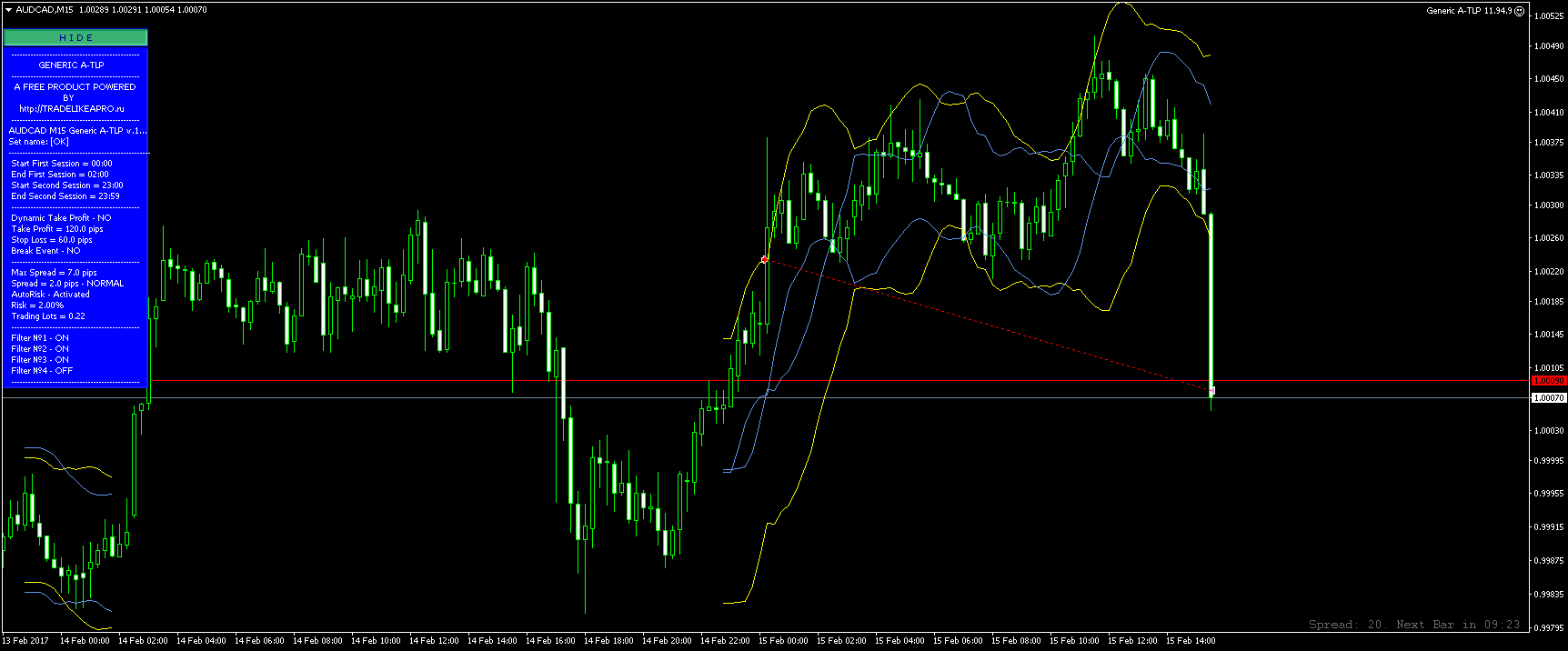The height and width of the screenshot is (651, 1568).
Task: Click the green HIDE panel button
Action: point(75,38)
